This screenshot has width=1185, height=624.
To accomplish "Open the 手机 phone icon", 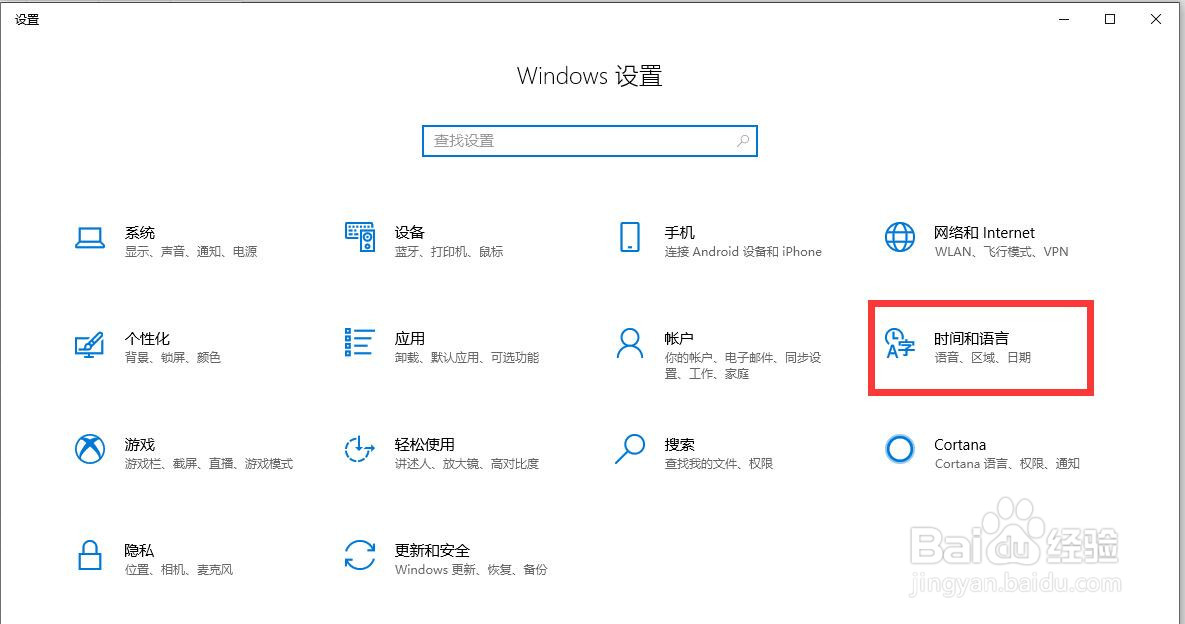I will coord(630,236).
